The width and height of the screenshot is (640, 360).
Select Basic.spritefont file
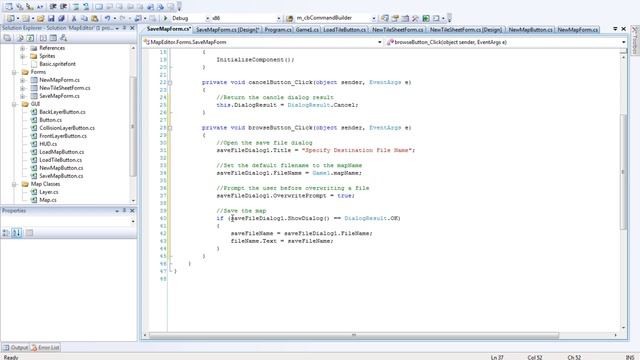coord(57,64)
